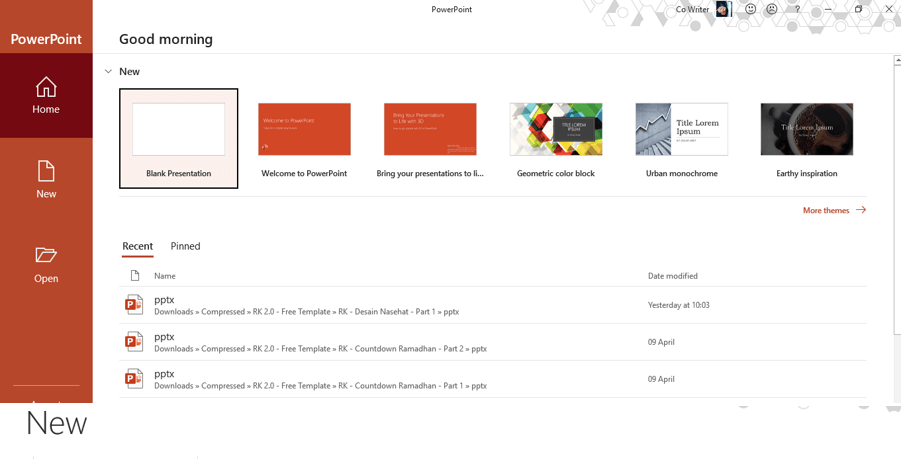This screenshot has height=459, width=901.
Task: Open the Welcome to PowerPoint template
Action: pos(304,138)
